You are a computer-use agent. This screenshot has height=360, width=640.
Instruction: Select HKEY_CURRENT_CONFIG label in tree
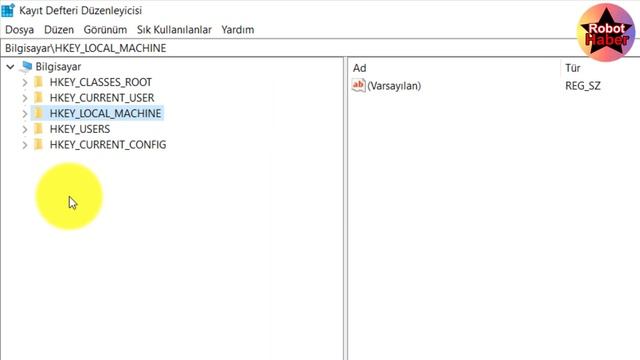[108, 145]
